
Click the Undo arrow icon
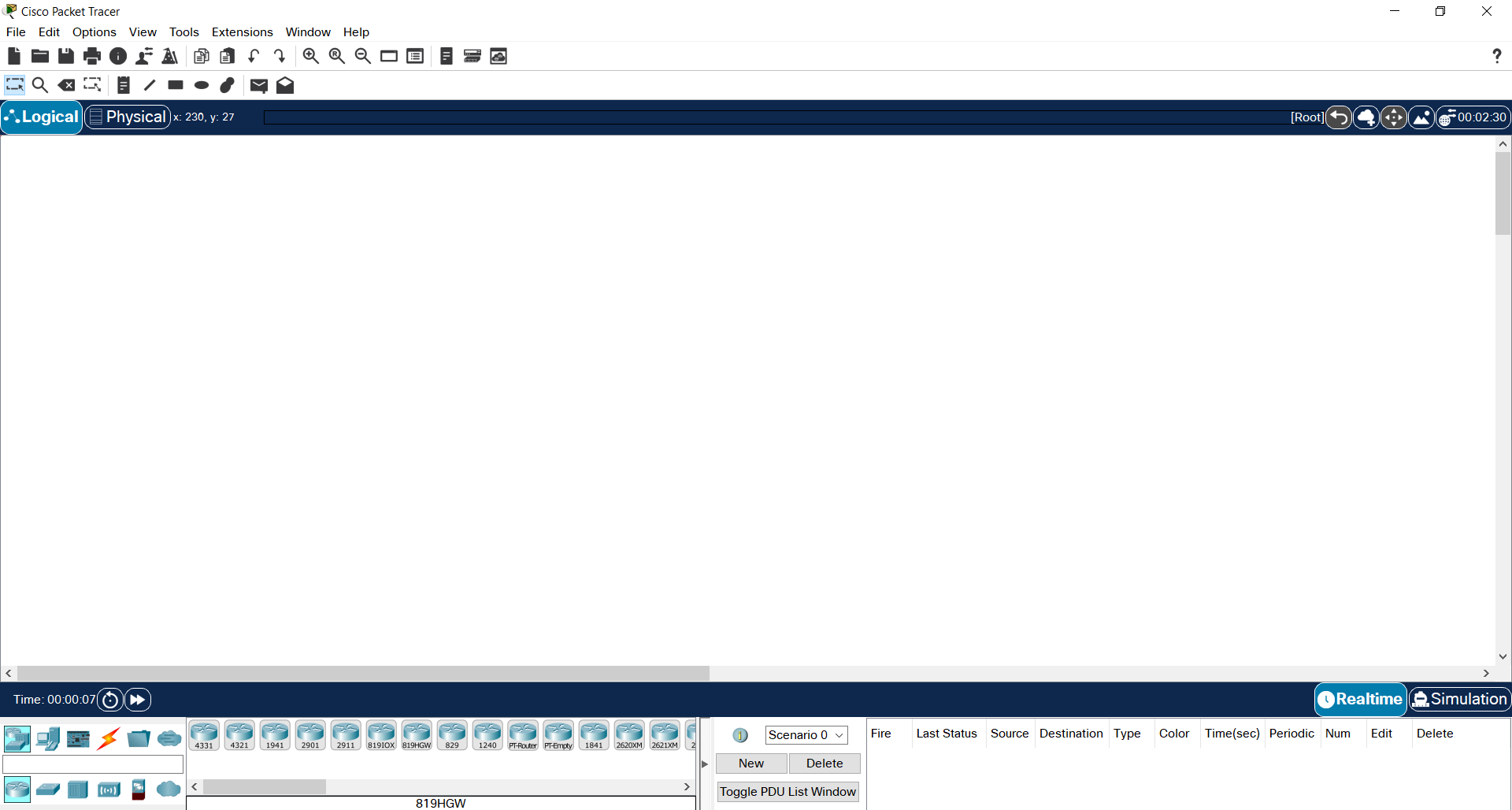click(x=254, y=56)
